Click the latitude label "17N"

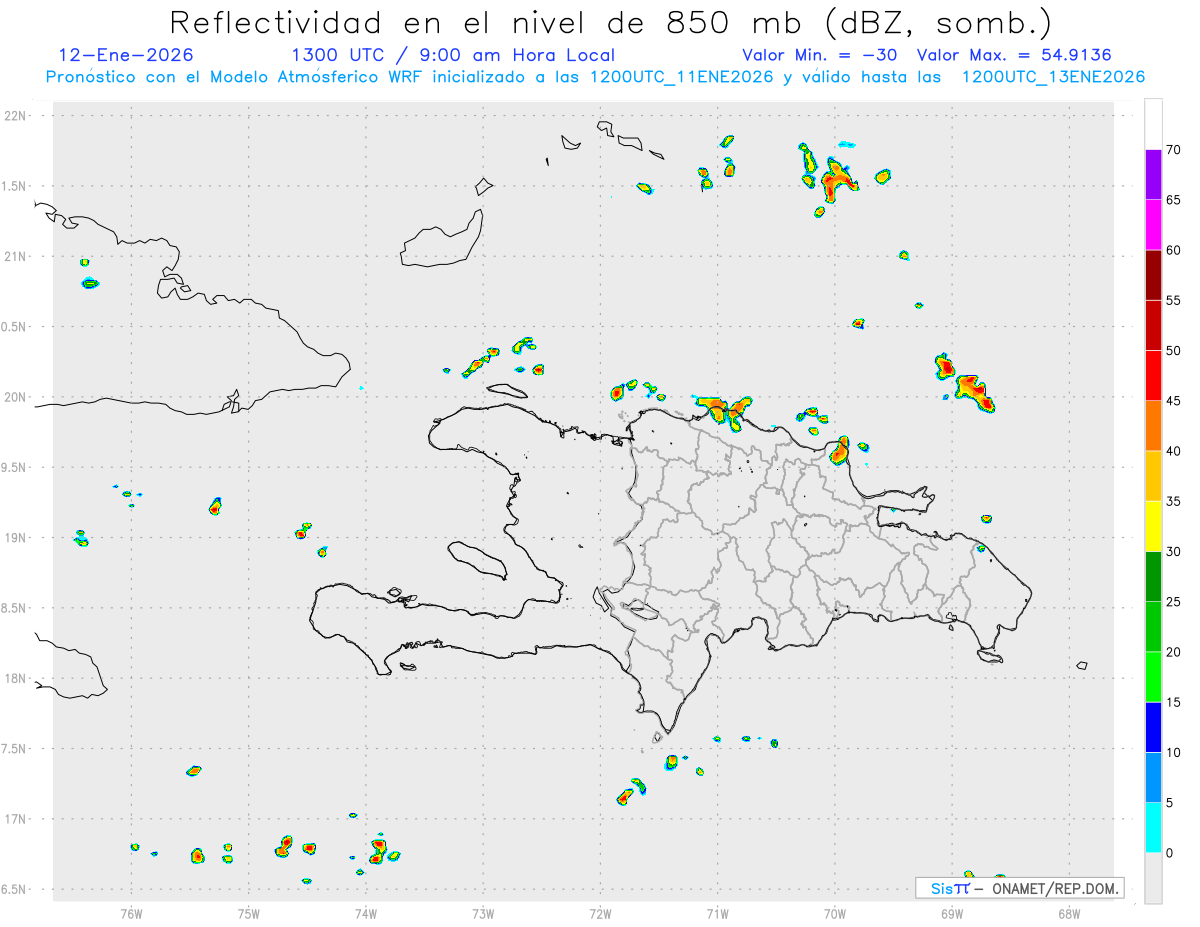click(x=17, y=819)
